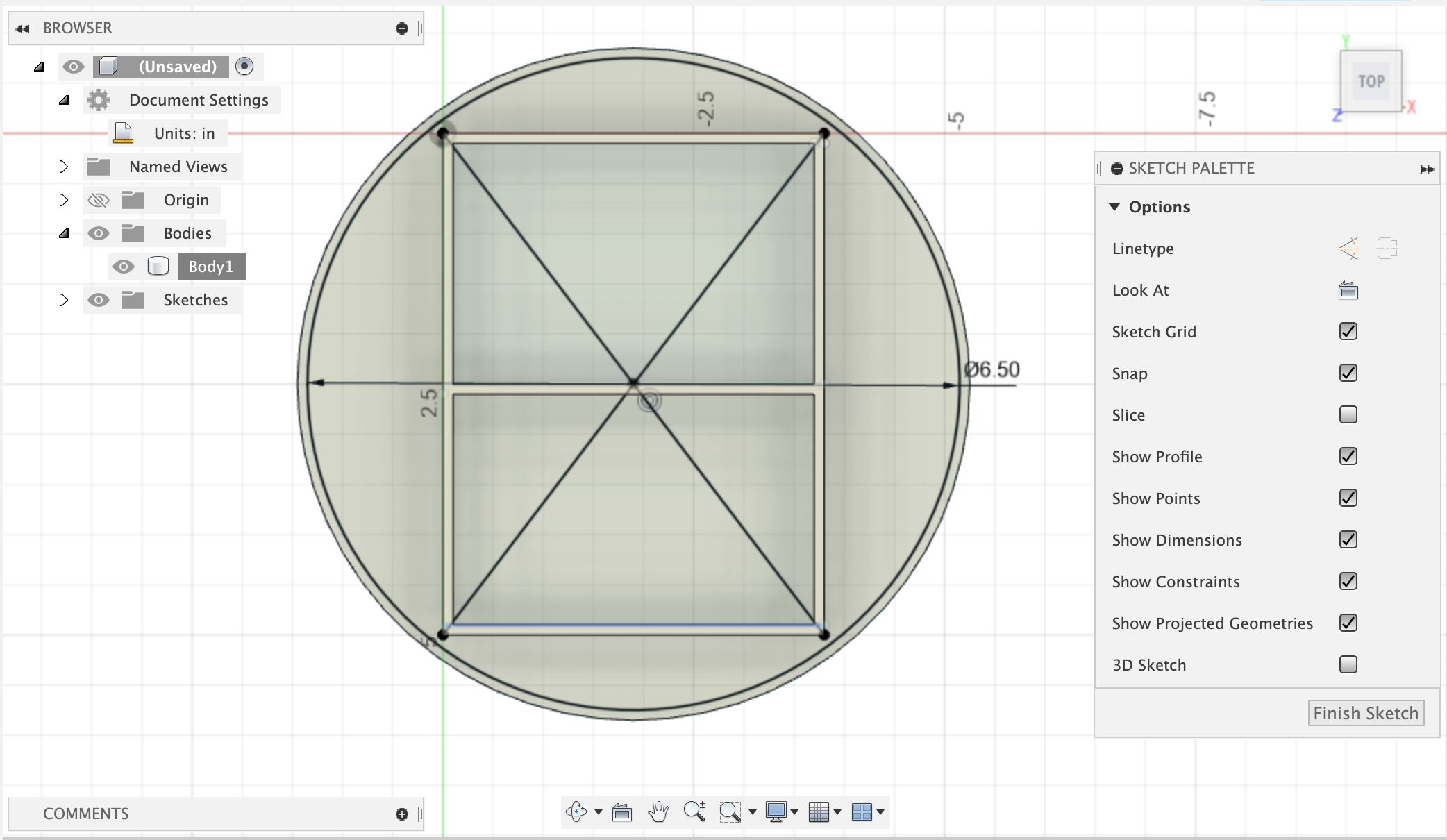Select the sketch center point
The width and height of the screenshot is (1447, 840).
pos(633,383)
